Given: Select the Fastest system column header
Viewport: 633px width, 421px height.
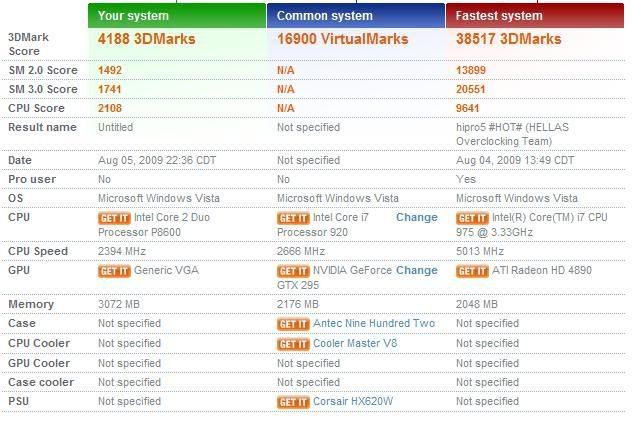Looking at the screenshot, I should pos(535,16).
